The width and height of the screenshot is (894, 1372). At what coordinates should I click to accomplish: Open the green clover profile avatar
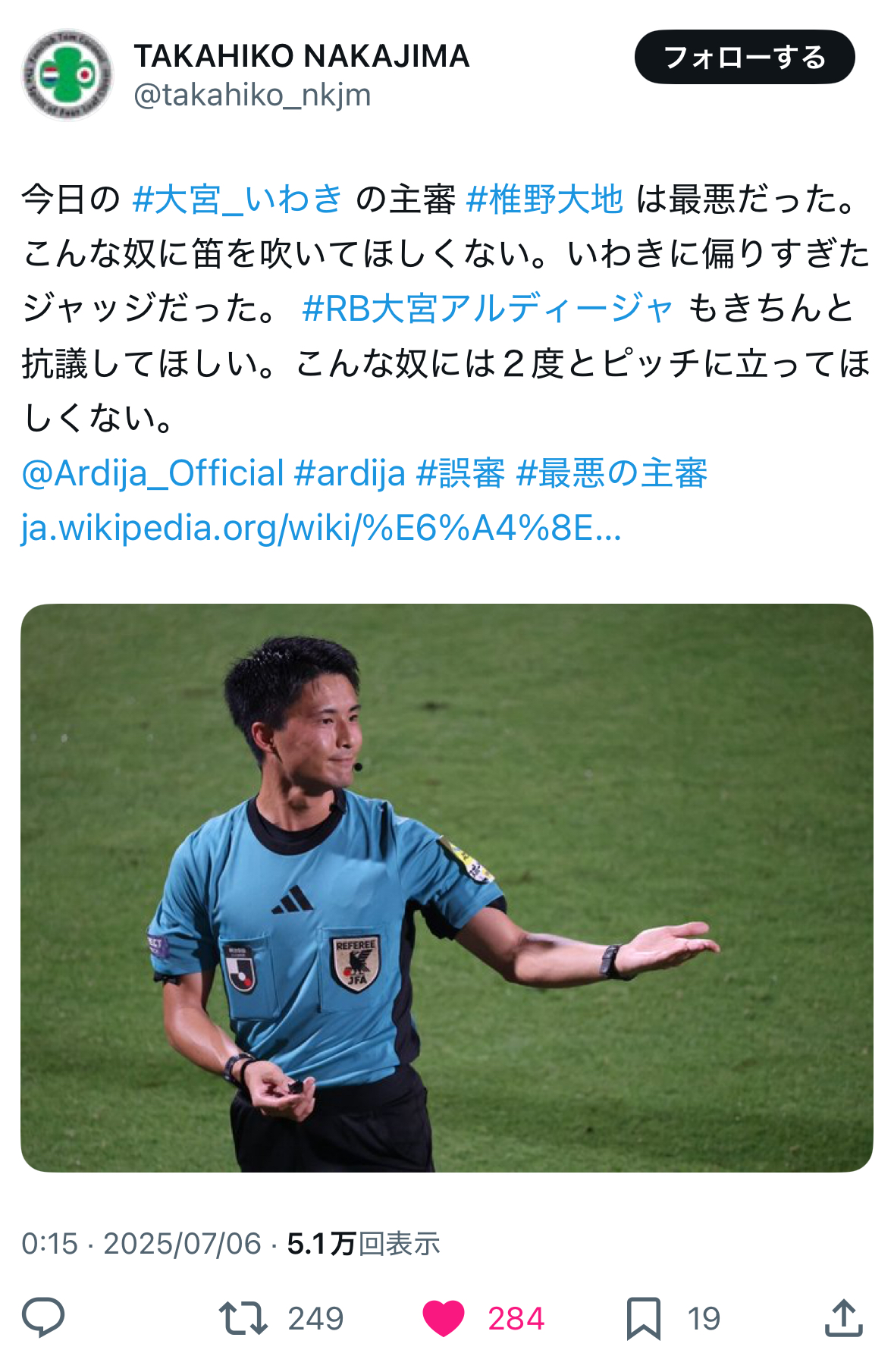pos(67,75)
